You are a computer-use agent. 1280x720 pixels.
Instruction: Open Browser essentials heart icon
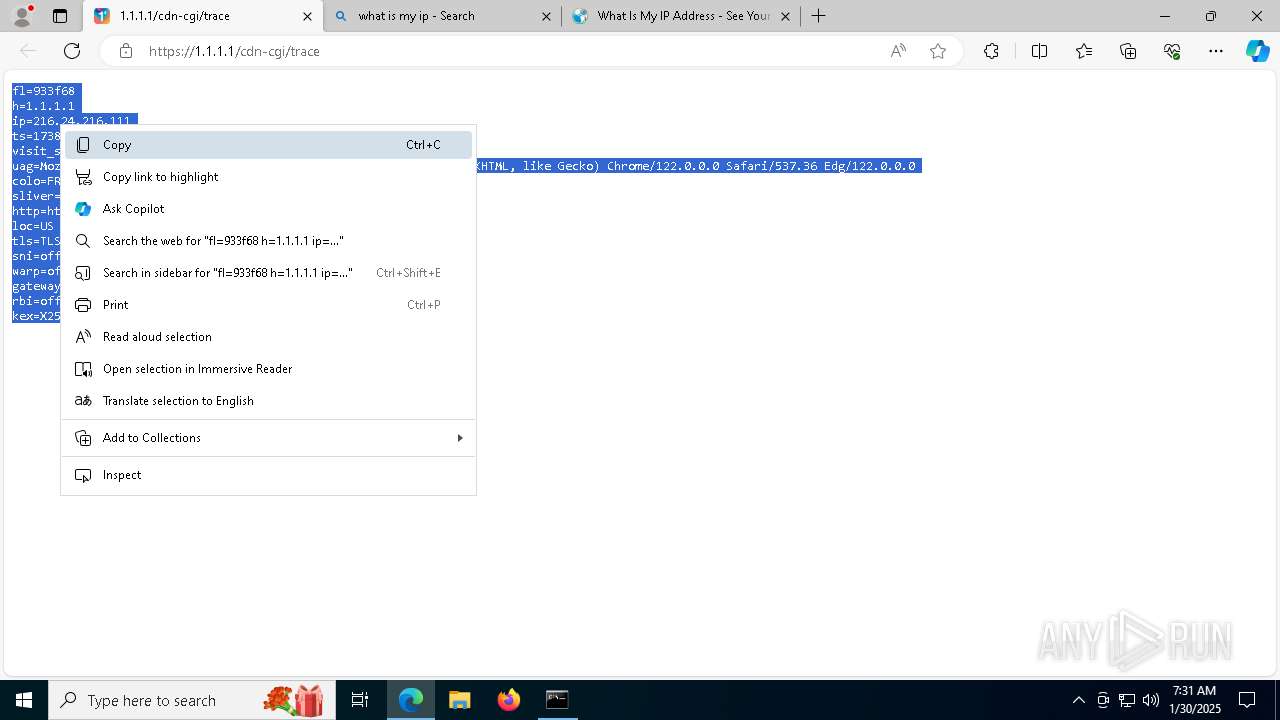[1172, 51]
